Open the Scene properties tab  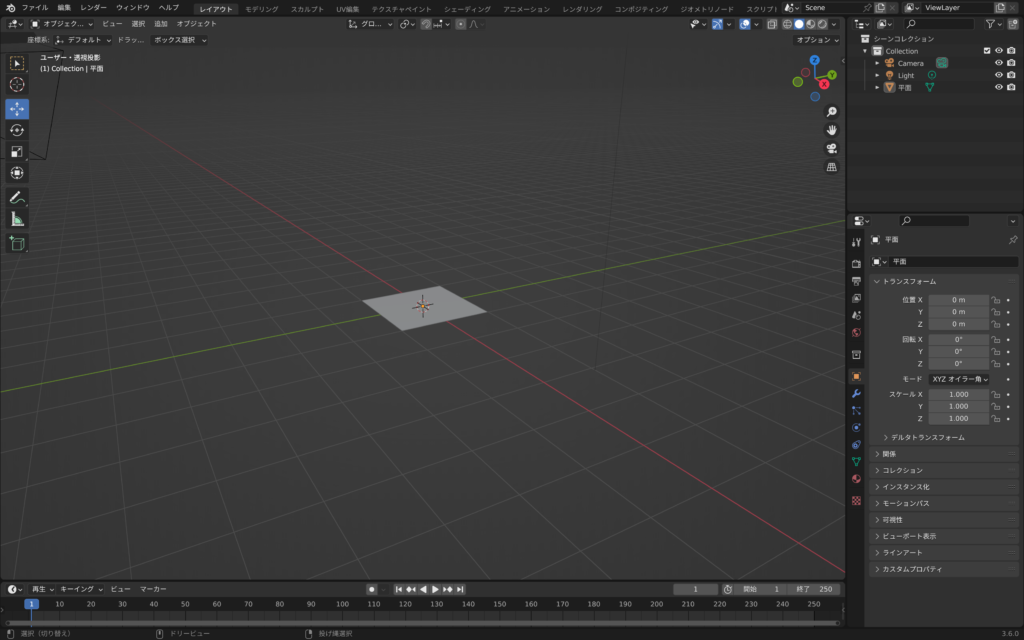point(856,315)
